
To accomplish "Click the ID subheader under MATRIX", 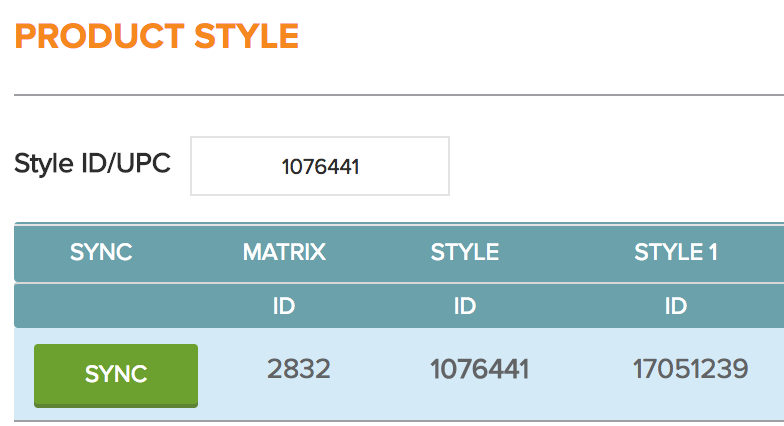I will click(284, 306).
